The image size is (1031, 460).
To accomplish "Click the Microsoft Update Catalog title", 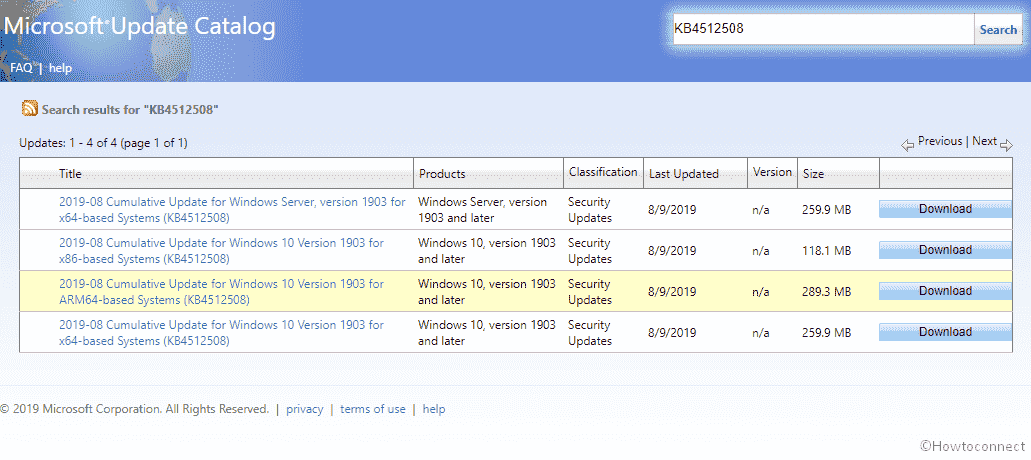I will pyautogui.click(x=140, y=26).
